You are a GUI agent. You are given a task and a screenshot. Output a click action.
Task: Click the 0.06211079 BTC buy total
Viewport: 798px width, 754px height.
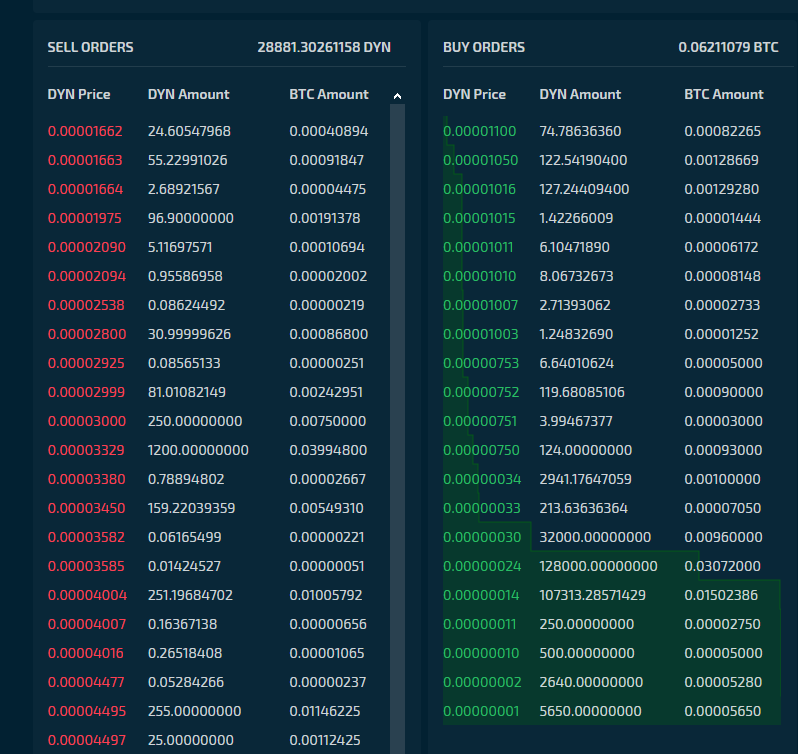click(728, 47)
